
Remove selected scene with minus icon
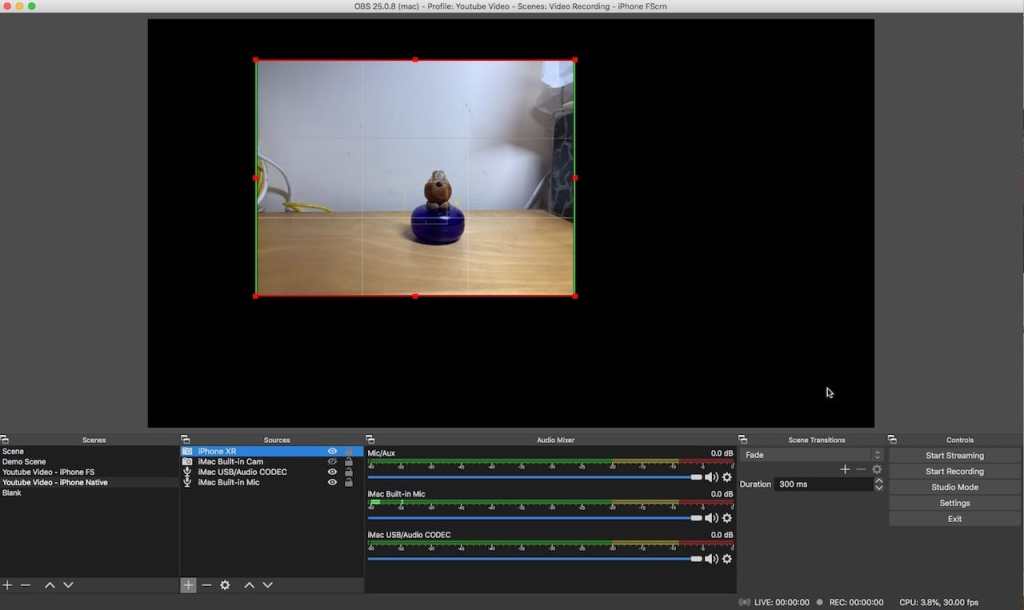click(26, 585)
